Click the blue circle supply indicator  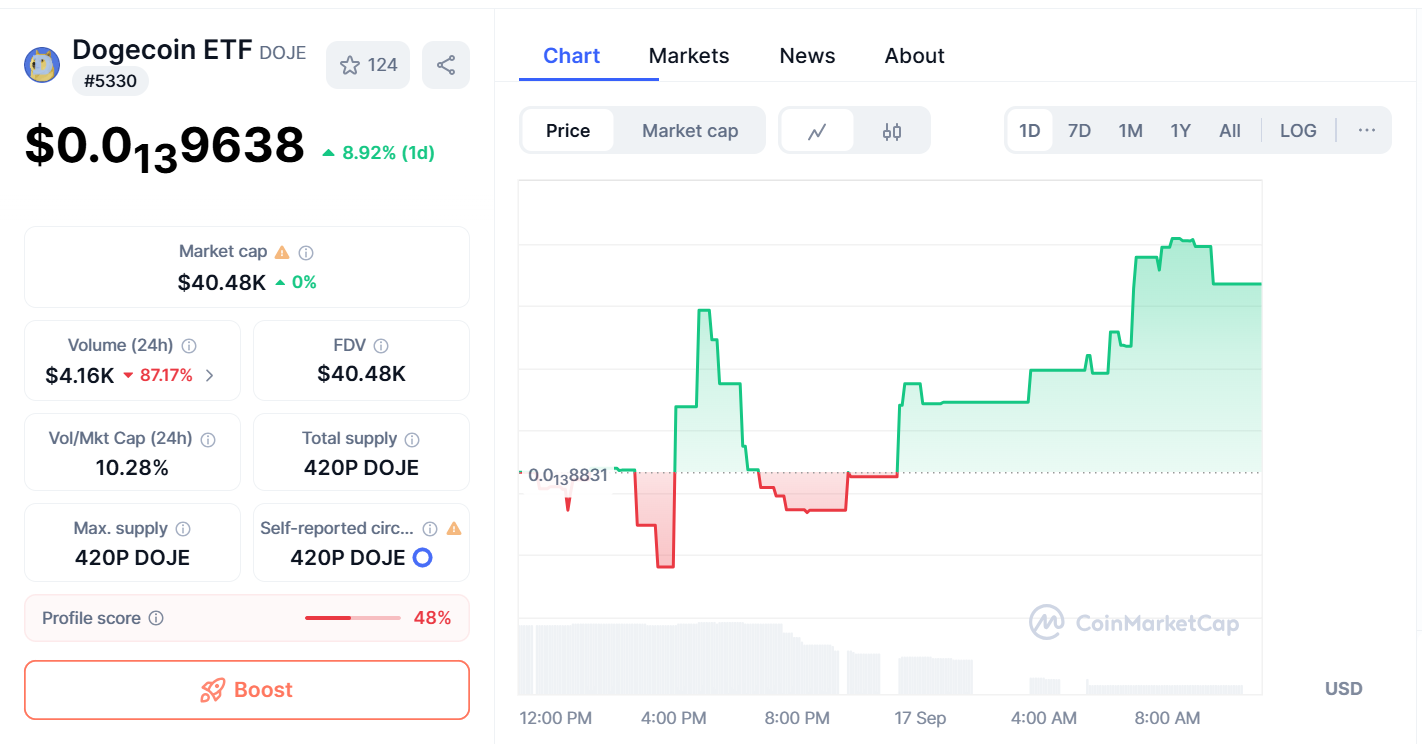pyautogui.click(x=423, y=558)
